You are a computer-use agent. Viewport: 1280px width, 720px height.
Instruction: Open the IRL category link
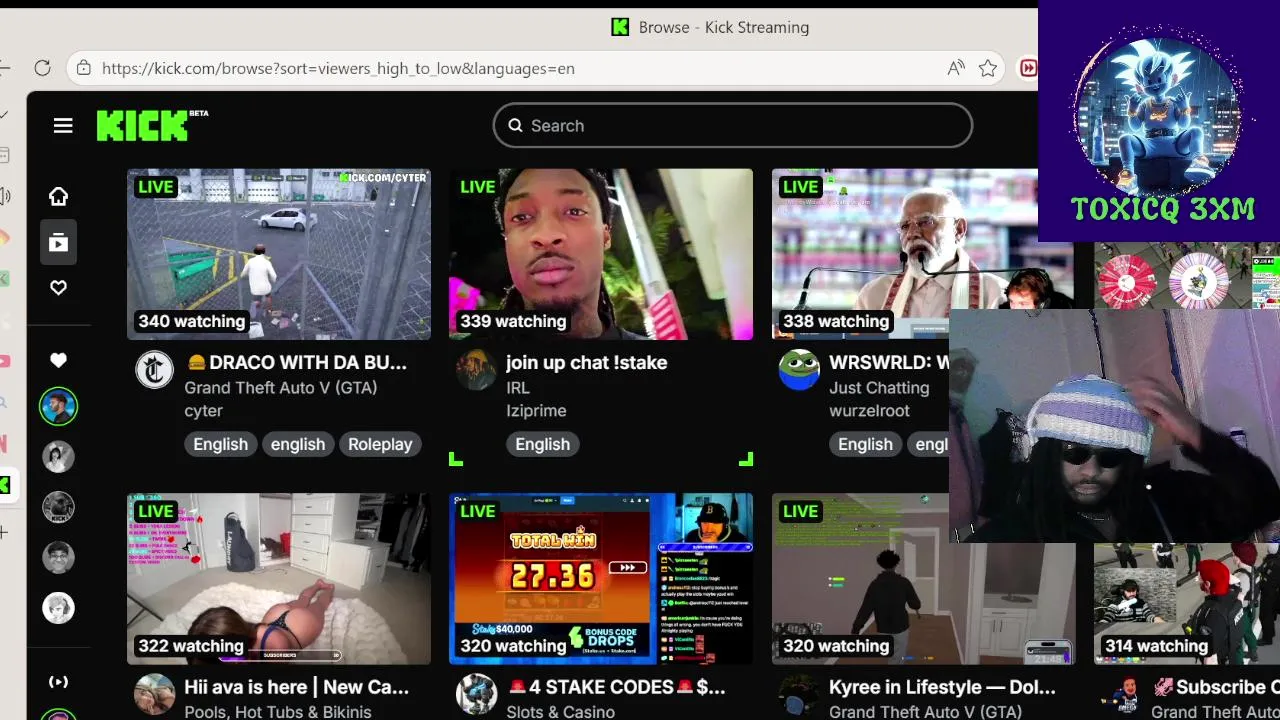point(518,387)
